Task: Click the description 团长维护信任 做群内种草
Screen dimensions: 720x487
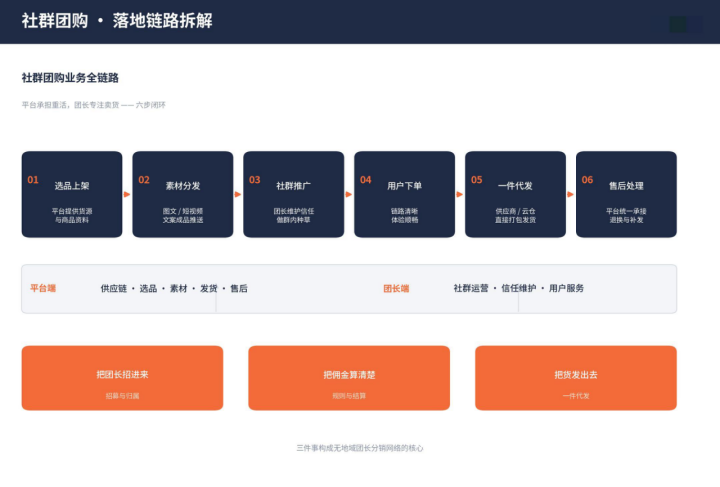Action: [293, 215]
